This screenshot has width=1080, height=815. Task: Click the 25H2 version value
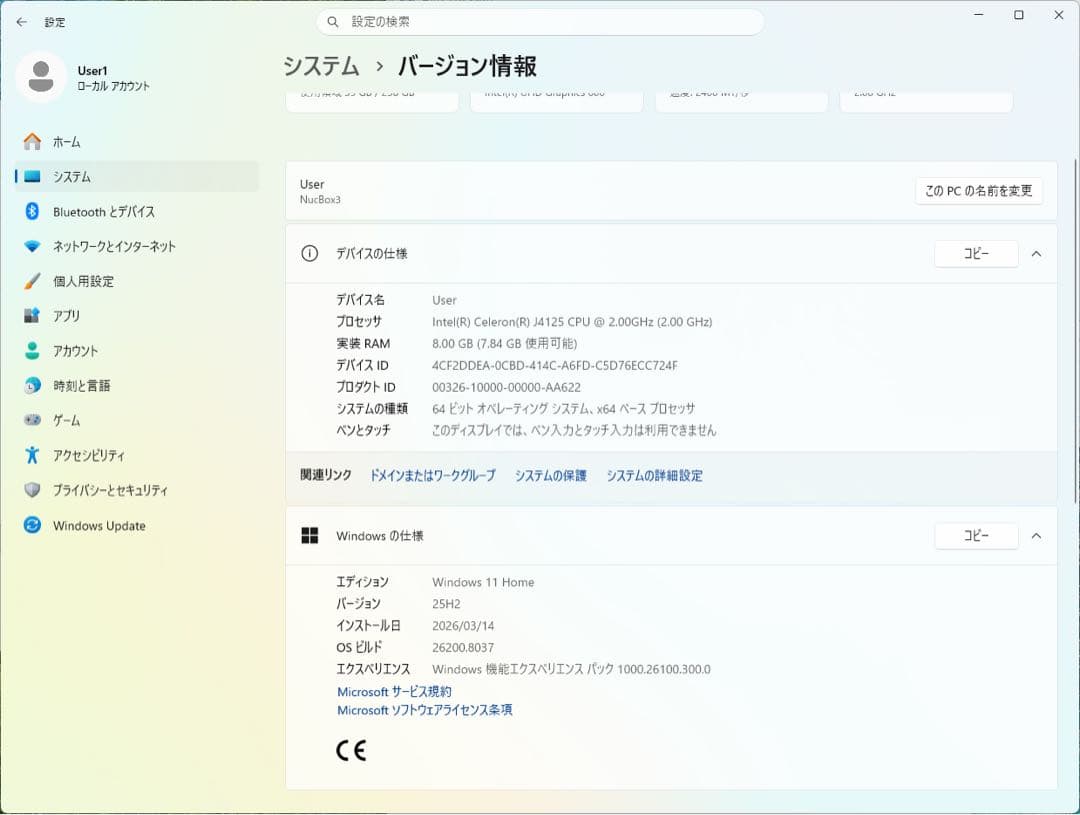tap(446, 604)
